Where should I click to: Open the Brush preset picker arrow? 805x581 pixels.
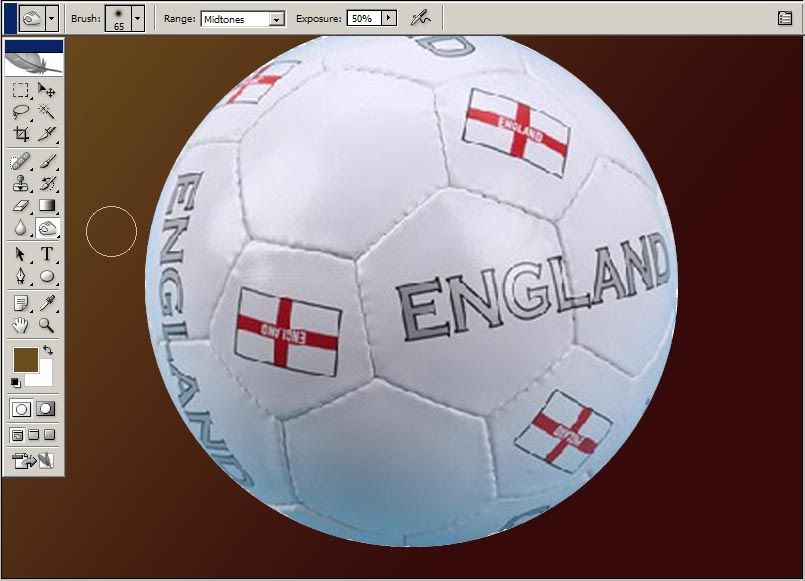pos(137,18)
